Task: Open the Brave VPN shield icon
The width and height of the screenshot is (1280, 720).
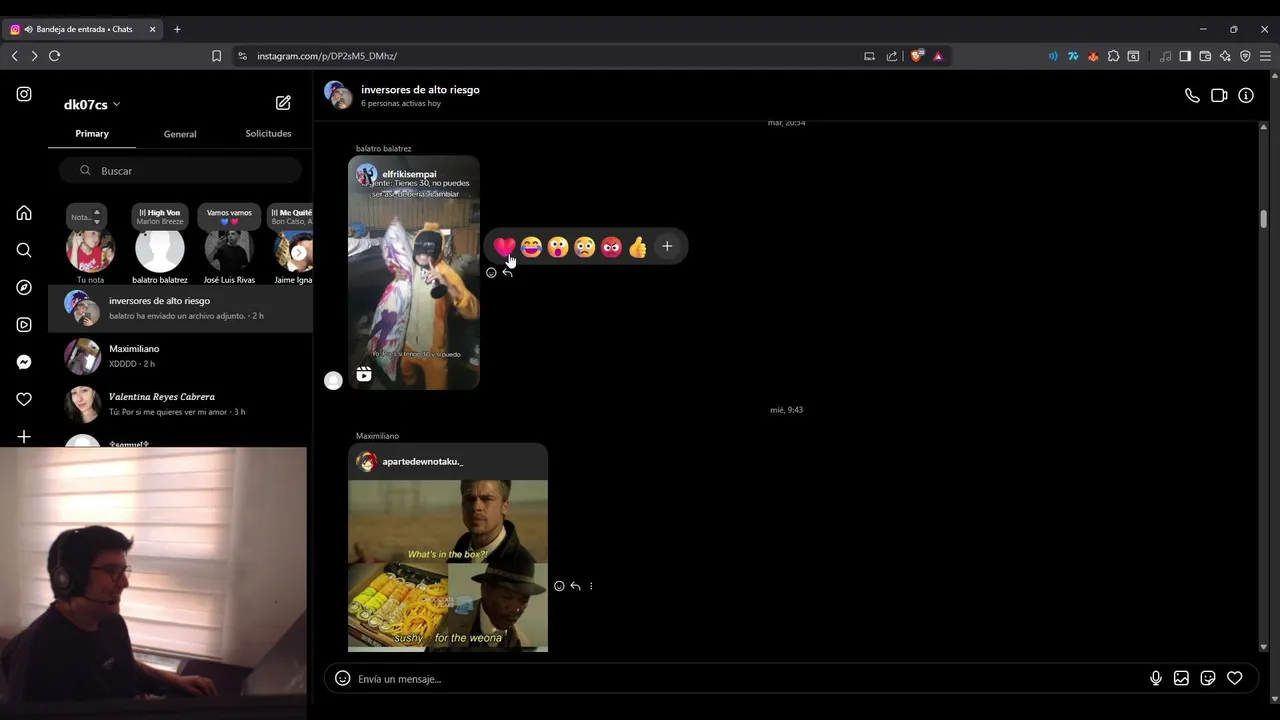Action: pos(1245,56)
